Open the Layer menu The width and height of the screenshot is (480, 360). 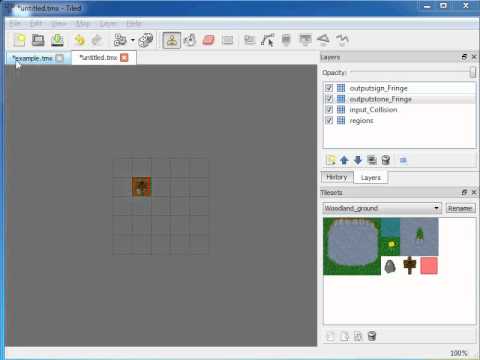108,24
